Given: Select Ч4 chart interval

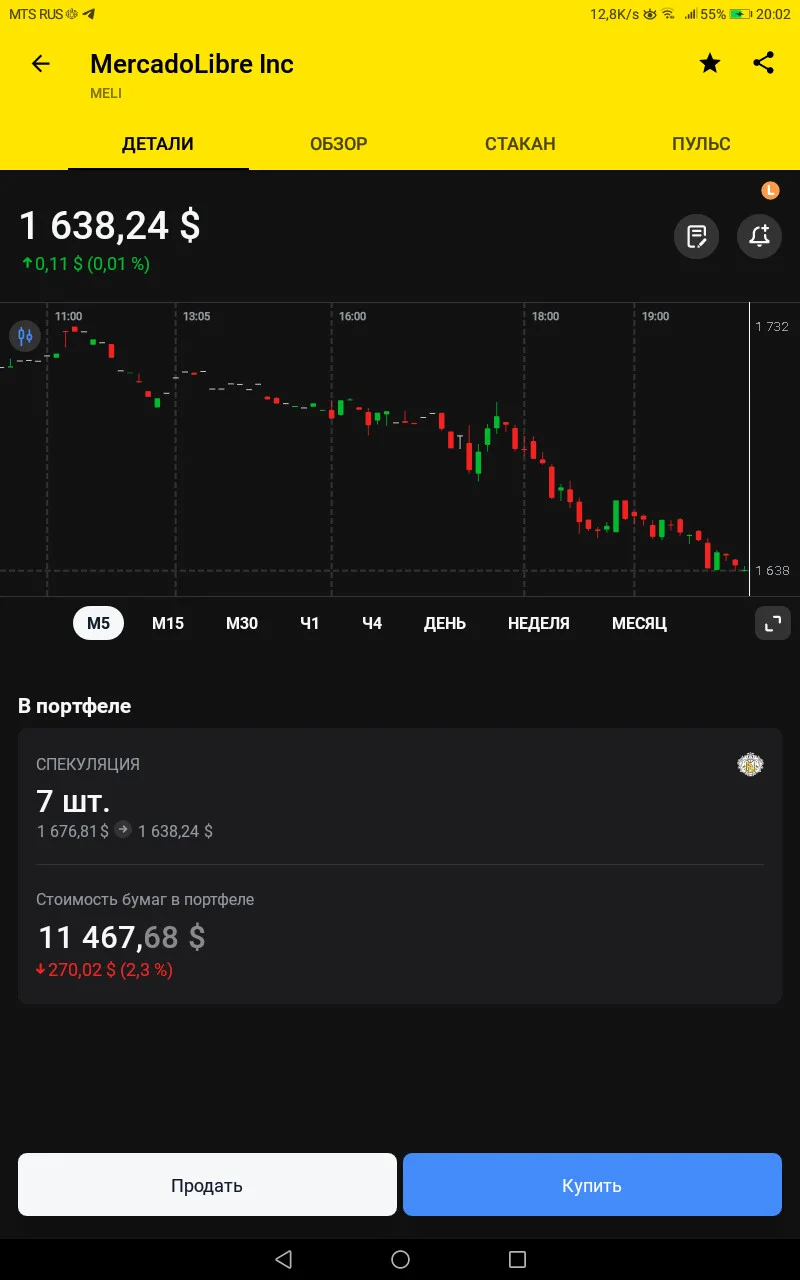Looking at the screenshot, I should pyautogui.click(x=372, y=623).
